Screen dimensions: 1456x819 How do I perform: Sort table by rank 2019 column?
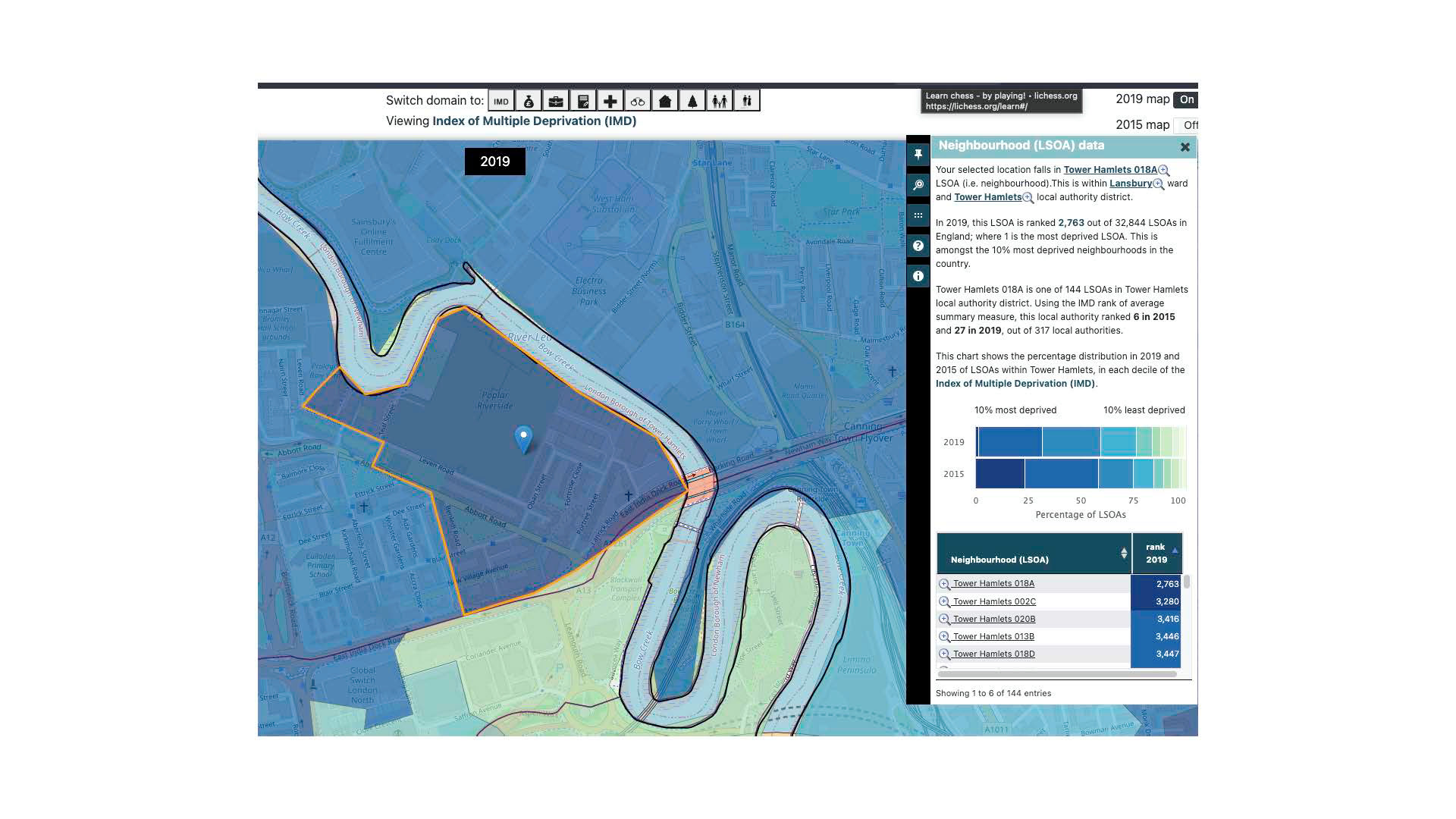(1156, 554)
